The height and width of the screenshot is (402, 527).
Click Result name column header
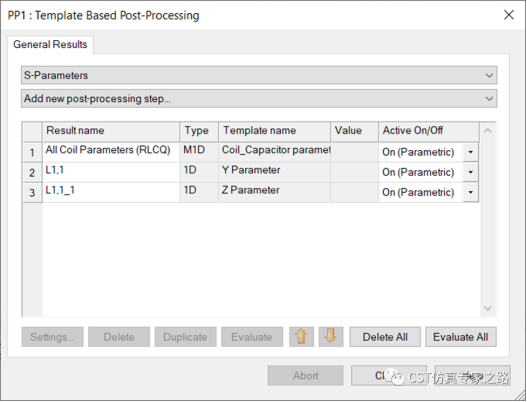pyautogui.click(x=111, y=131)
